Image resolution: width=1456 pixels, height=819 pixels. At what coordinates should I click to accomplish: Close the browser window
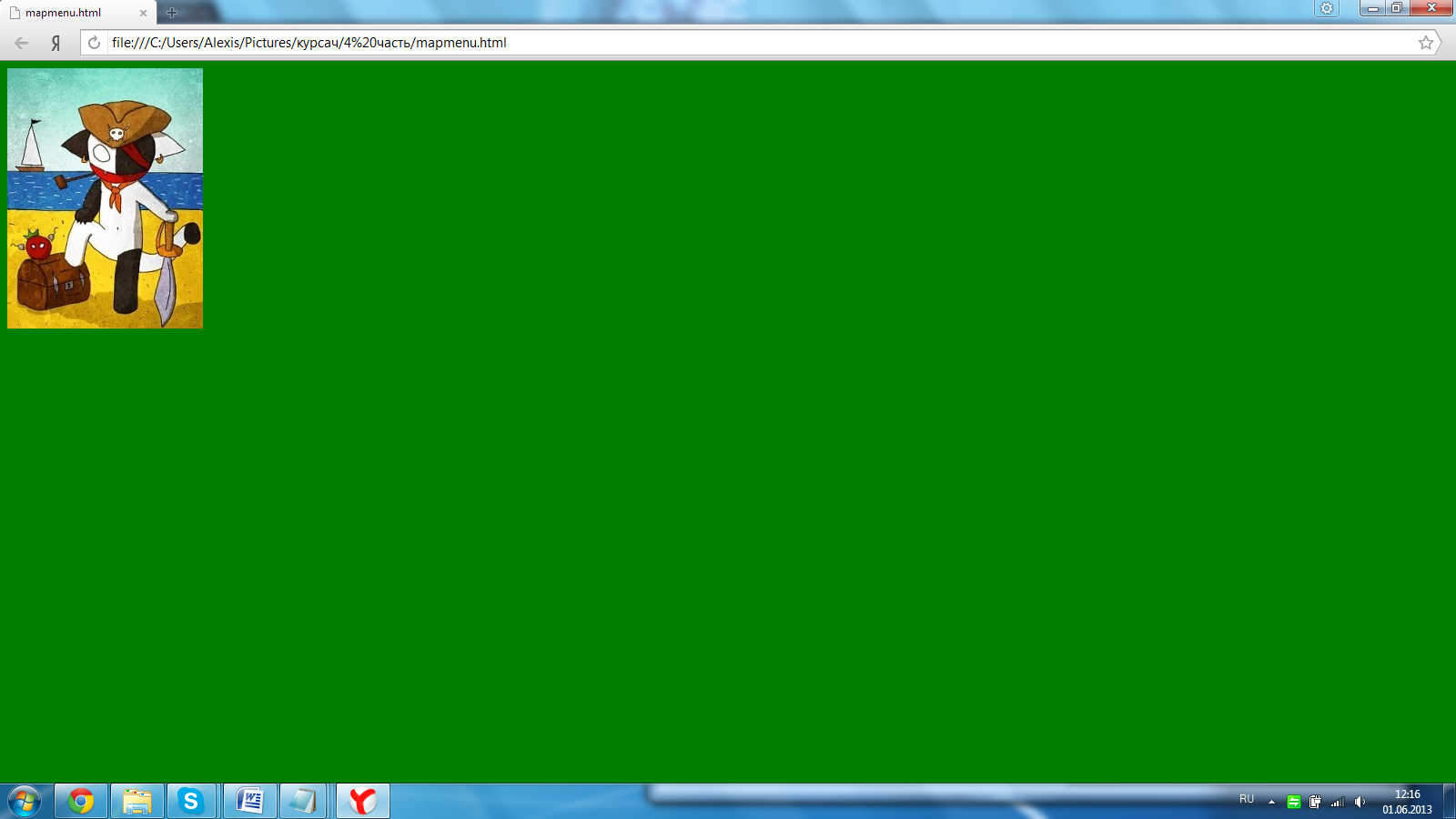click(x=1431, y=8)
